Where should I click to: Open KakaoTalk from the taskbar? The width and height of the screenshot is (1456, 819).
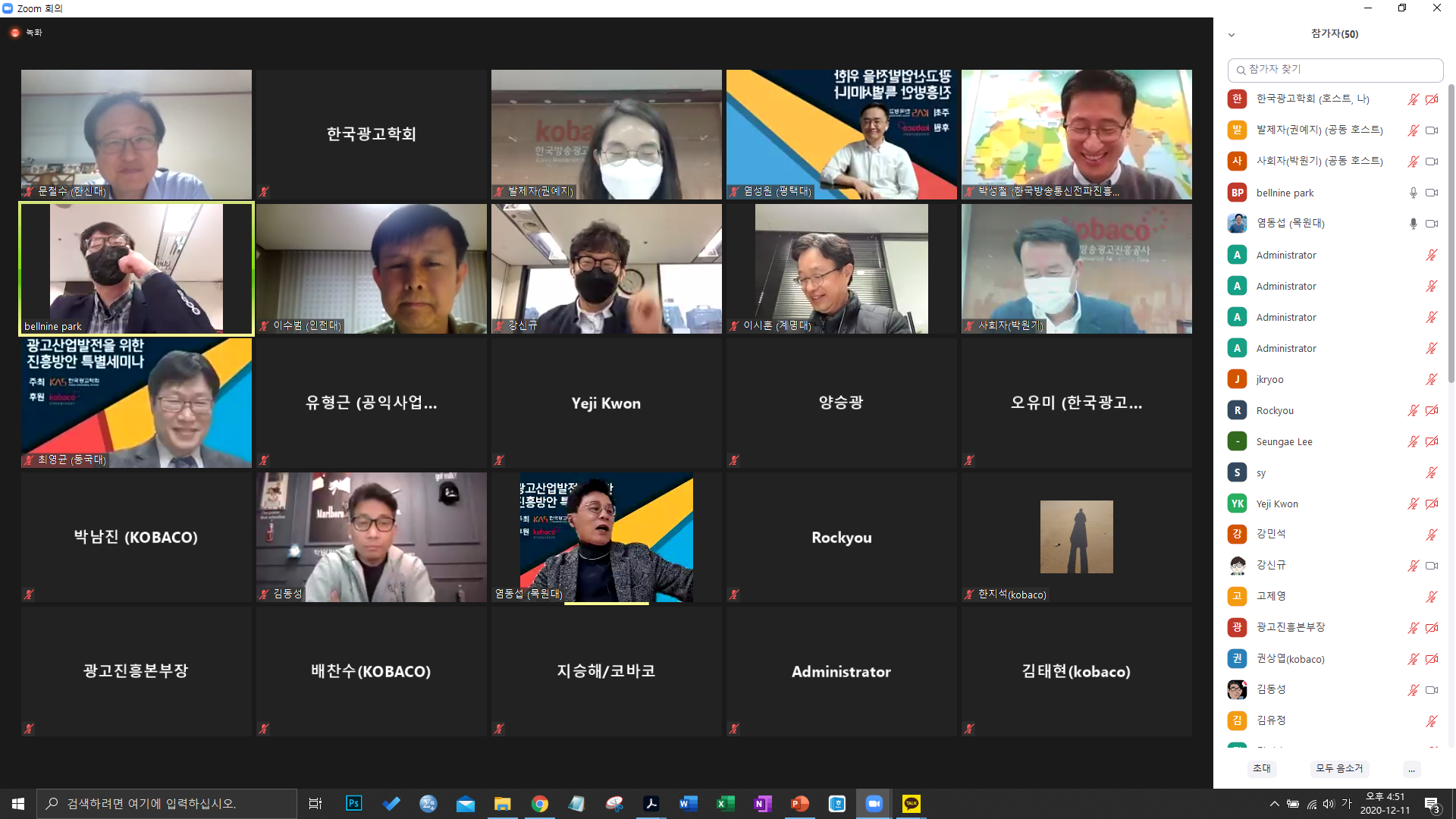tap(911, 804)
